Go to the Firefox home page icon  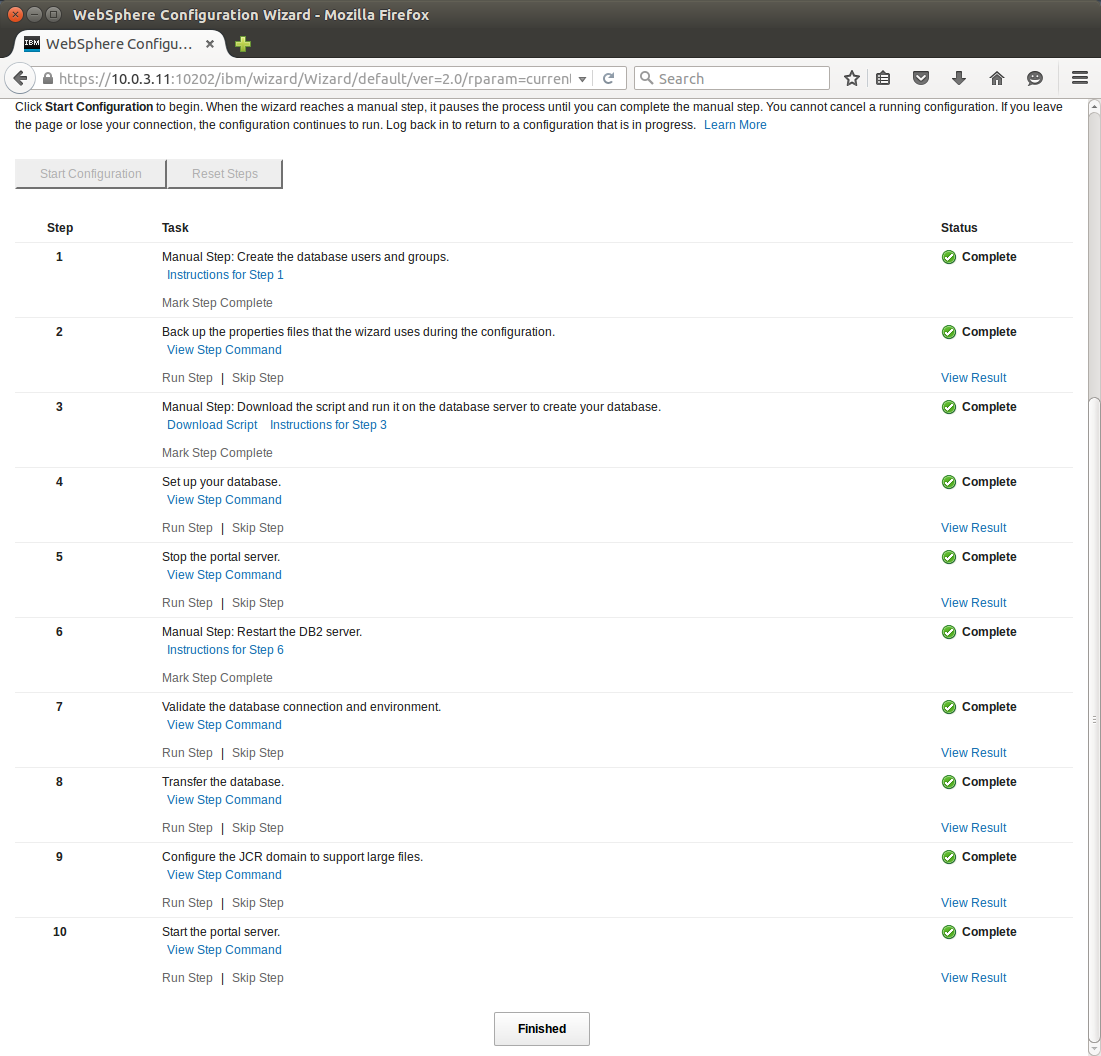(996, 79)
